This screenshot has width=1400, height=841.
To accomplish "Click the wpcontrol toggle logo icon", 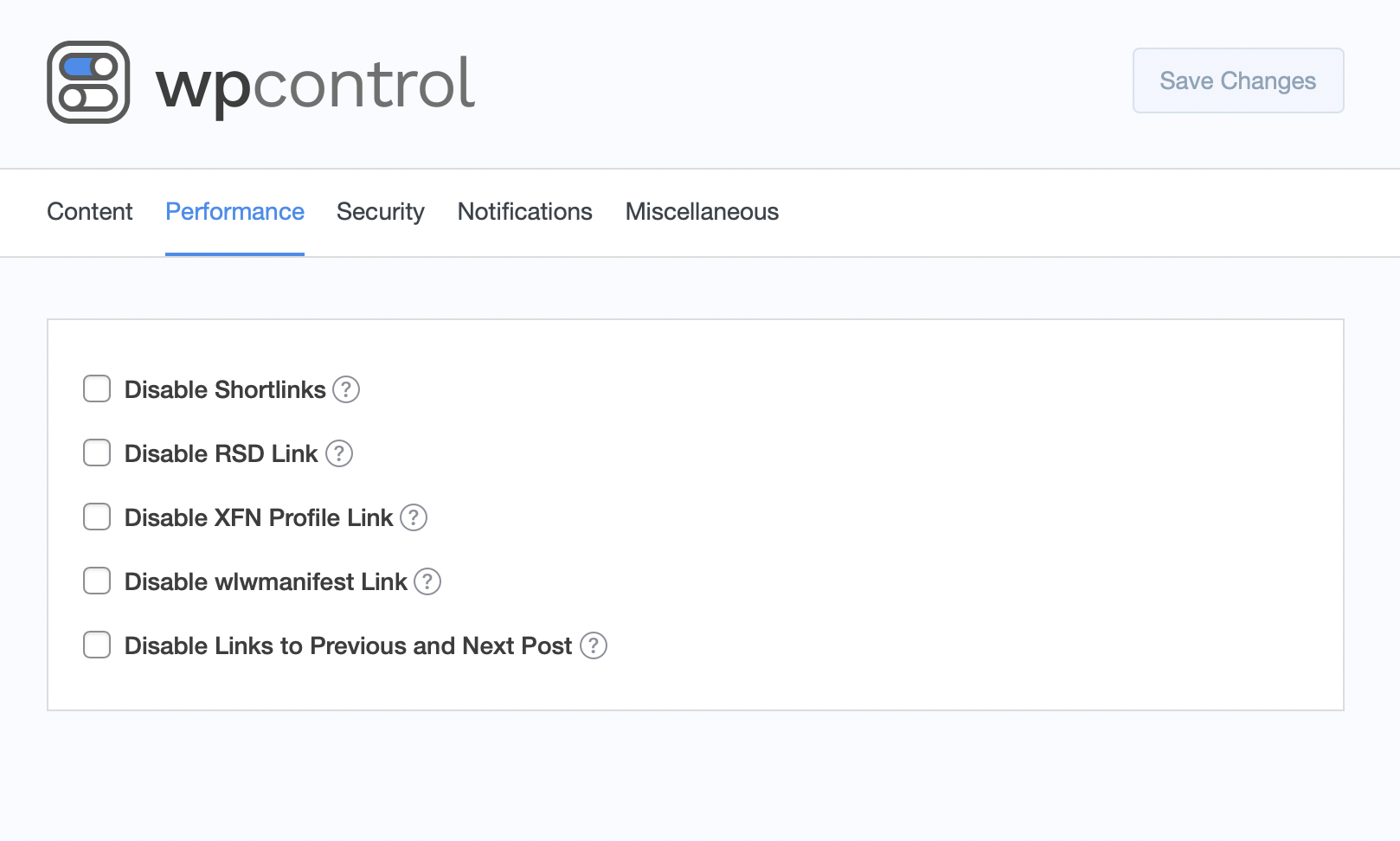I will tap(88, 82).
